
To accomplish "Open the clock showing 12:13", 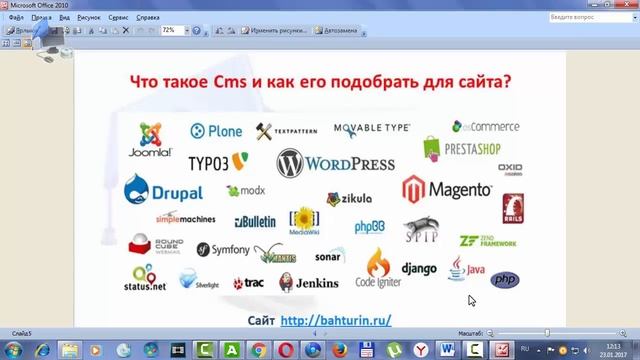I will pos(613,351).
